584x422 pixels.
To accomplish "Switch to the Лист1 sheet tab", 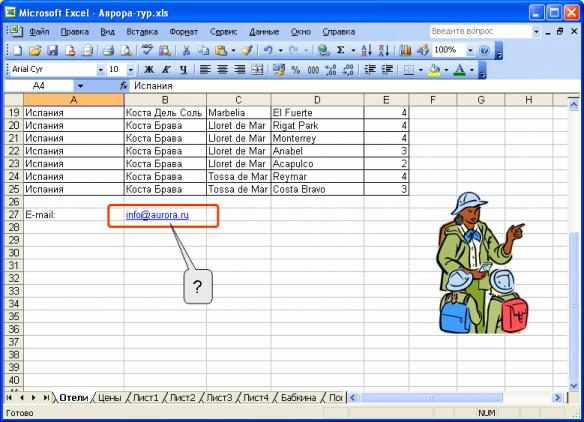I will pos(146,398).
